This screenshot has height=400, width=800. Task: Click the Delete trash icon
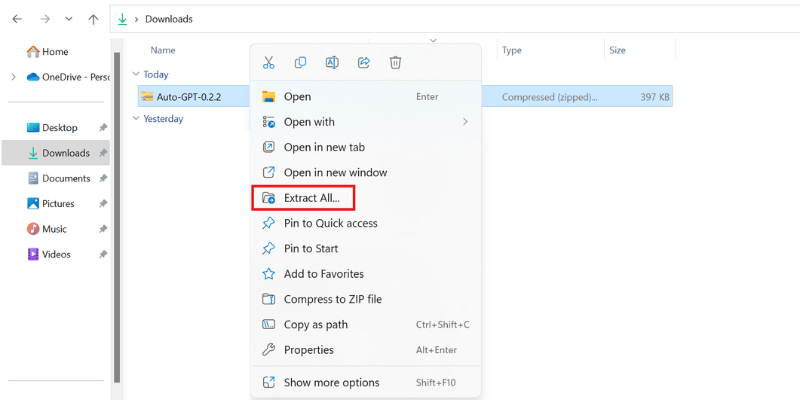tap(395, 62)
